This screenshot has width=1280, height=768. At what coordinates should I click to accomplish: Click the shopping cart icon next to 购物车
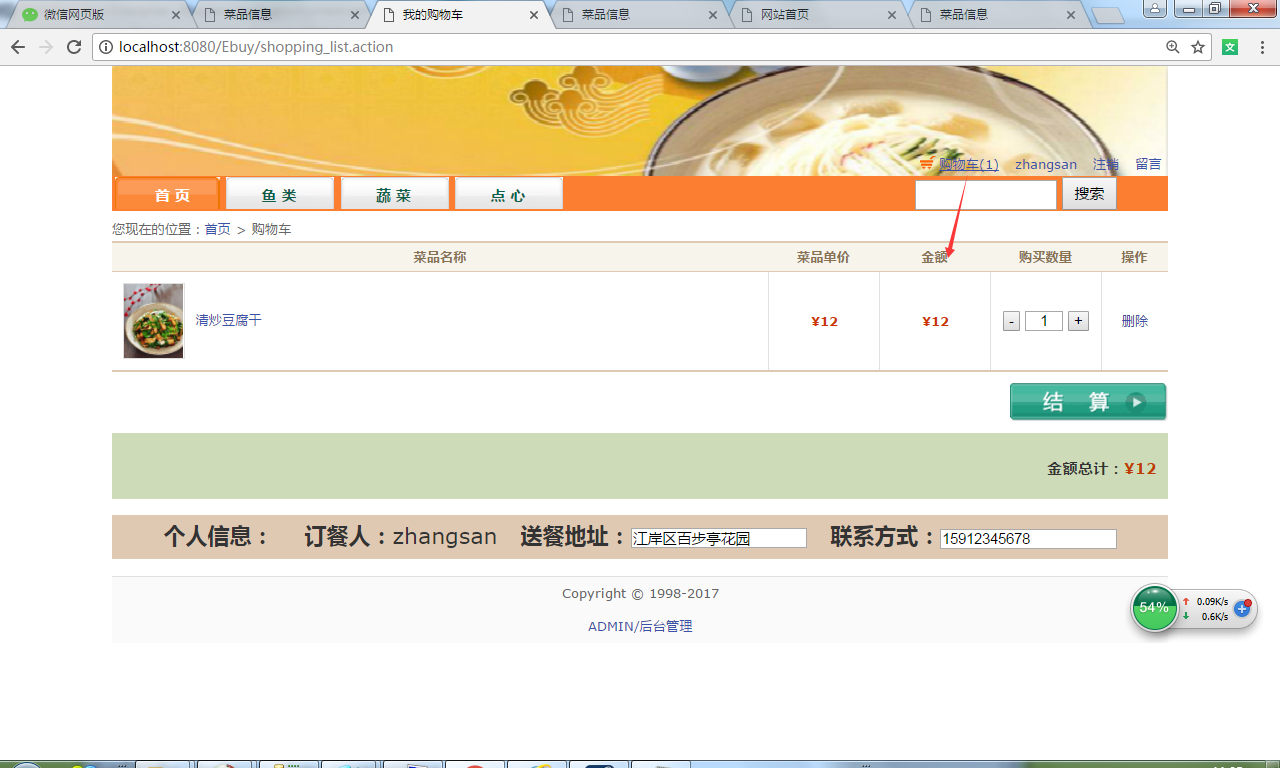[x=926, y=164]
